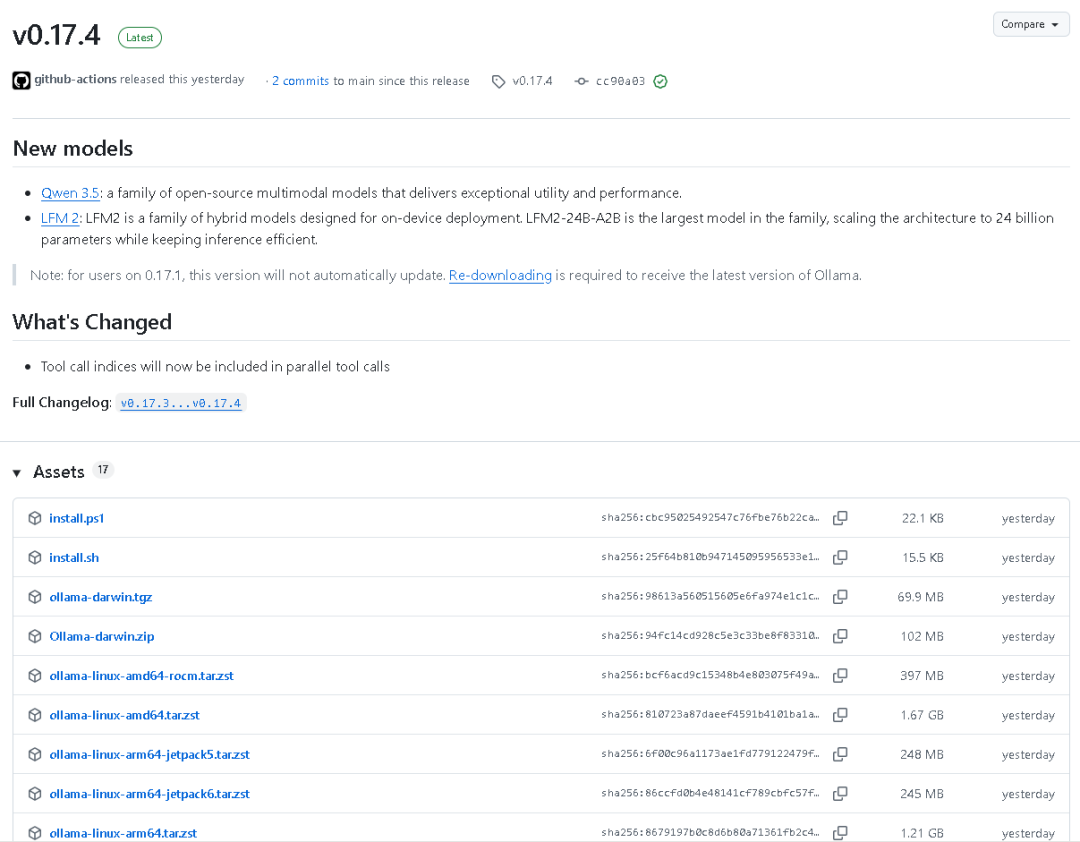Click the 248 MB size value
The image size is (1080, 842).
click(x=922, y=754)
